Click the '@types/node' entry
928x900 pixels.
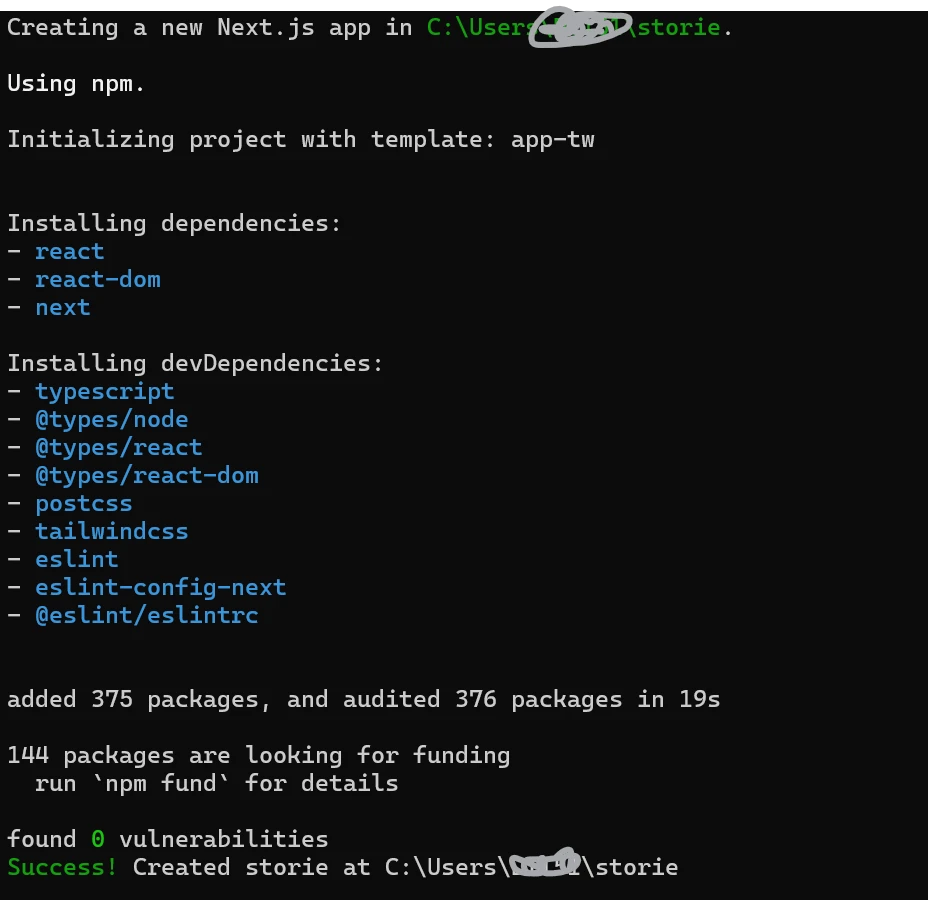112,420
